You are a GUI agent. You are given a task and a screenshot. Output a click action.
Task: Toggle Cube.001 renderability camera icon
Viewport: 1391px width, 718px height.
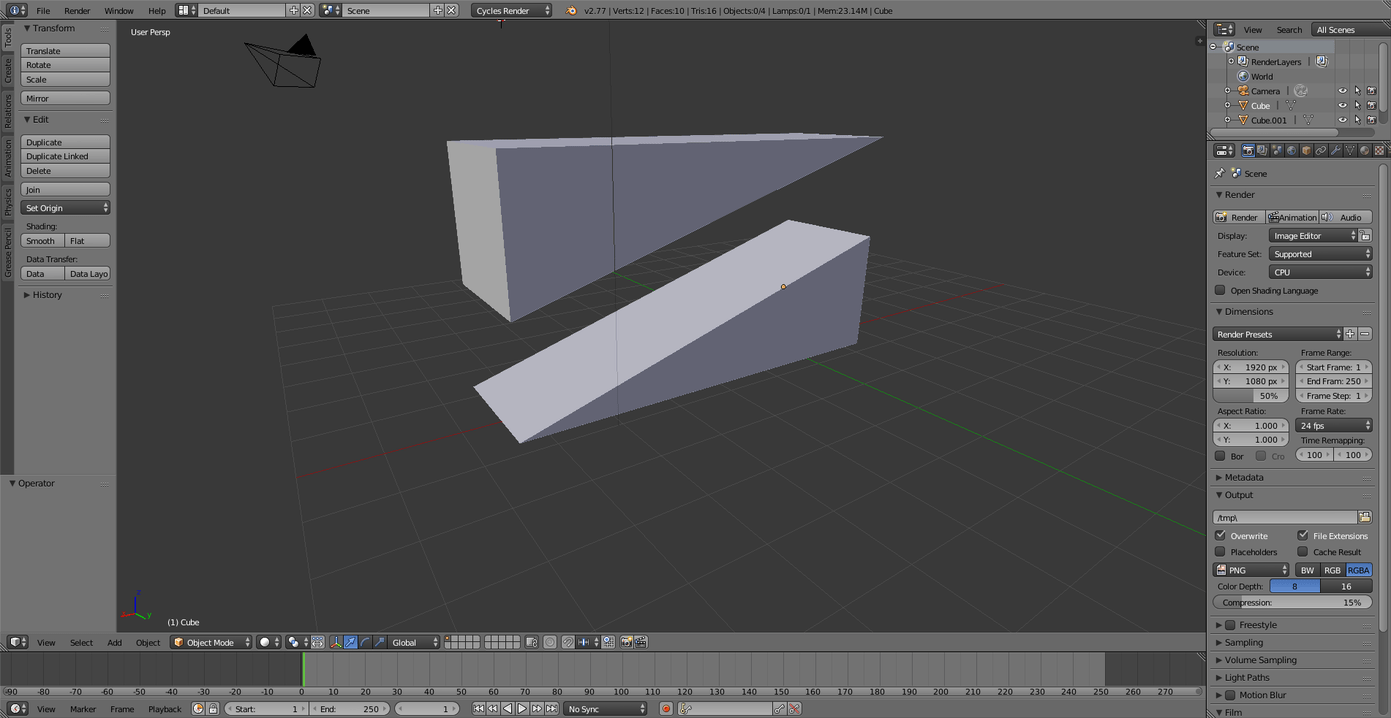pos(1372,120)
